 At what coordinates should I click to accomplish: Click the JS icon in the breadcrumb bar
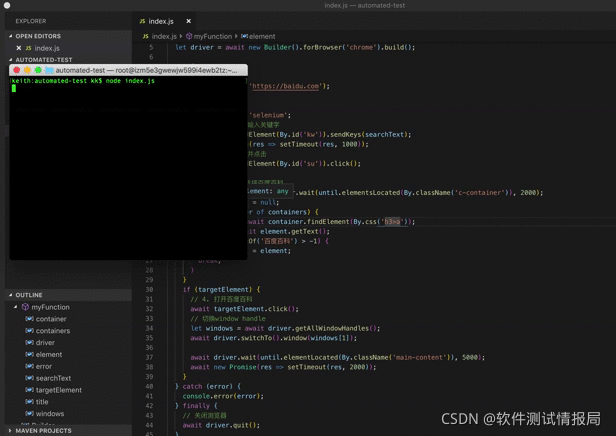click(146, 36)
